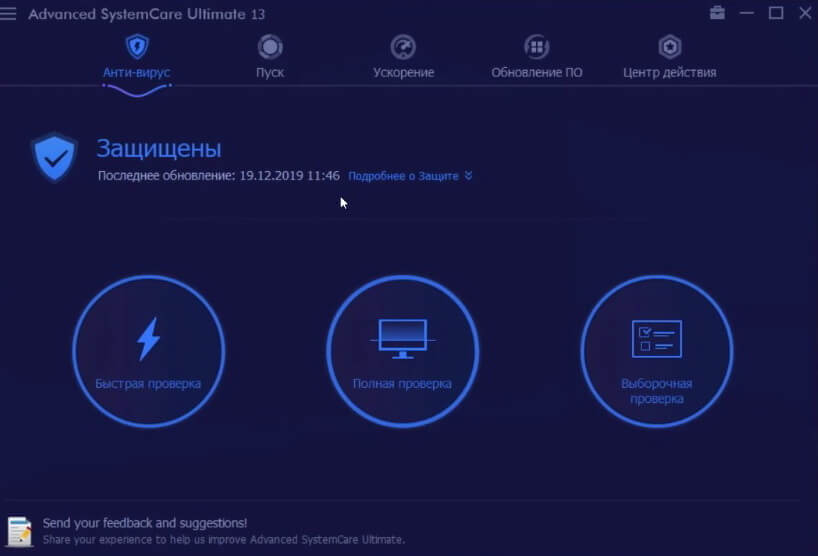Screen dimensions: 818x556
Task: Expand the protection details chevron
Action: click(468, 176)
